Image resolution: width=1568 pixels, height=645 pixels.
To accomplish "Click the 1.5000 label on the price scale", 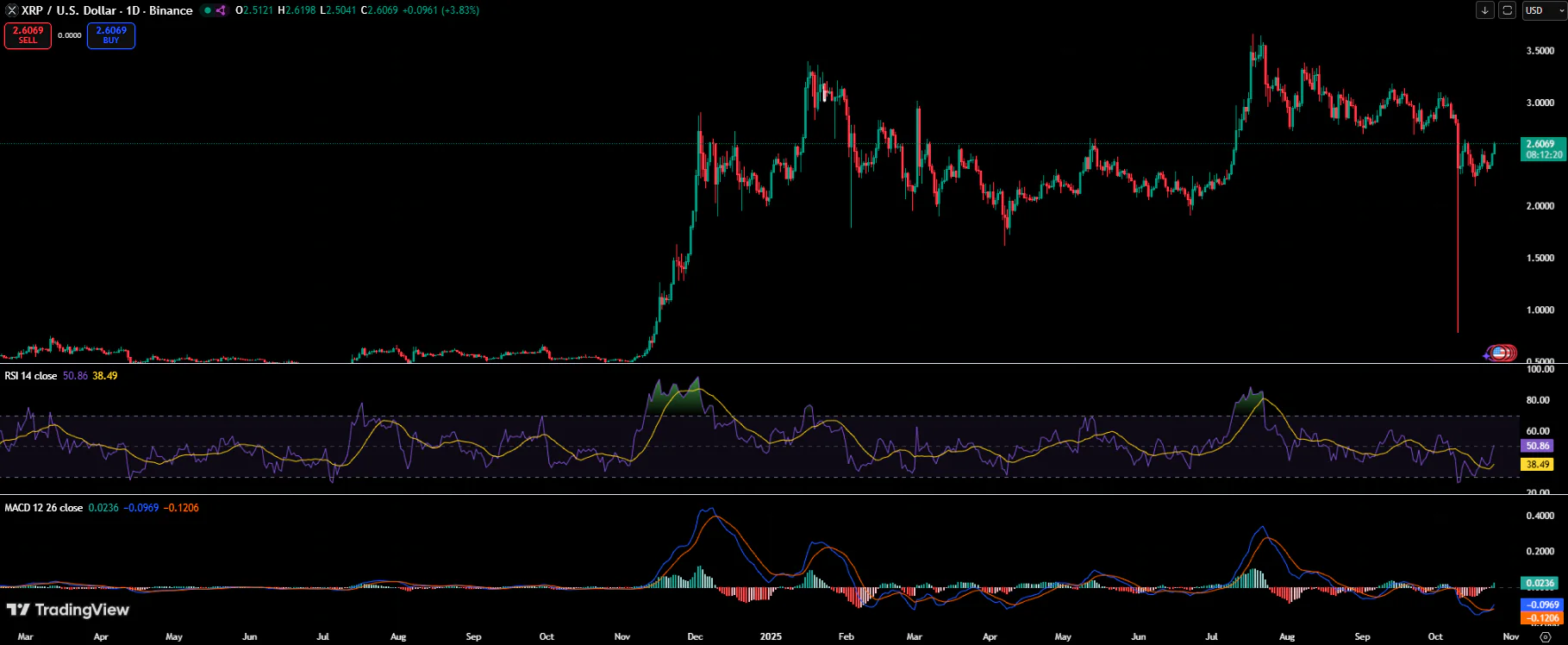I will tap(1540, 258).
